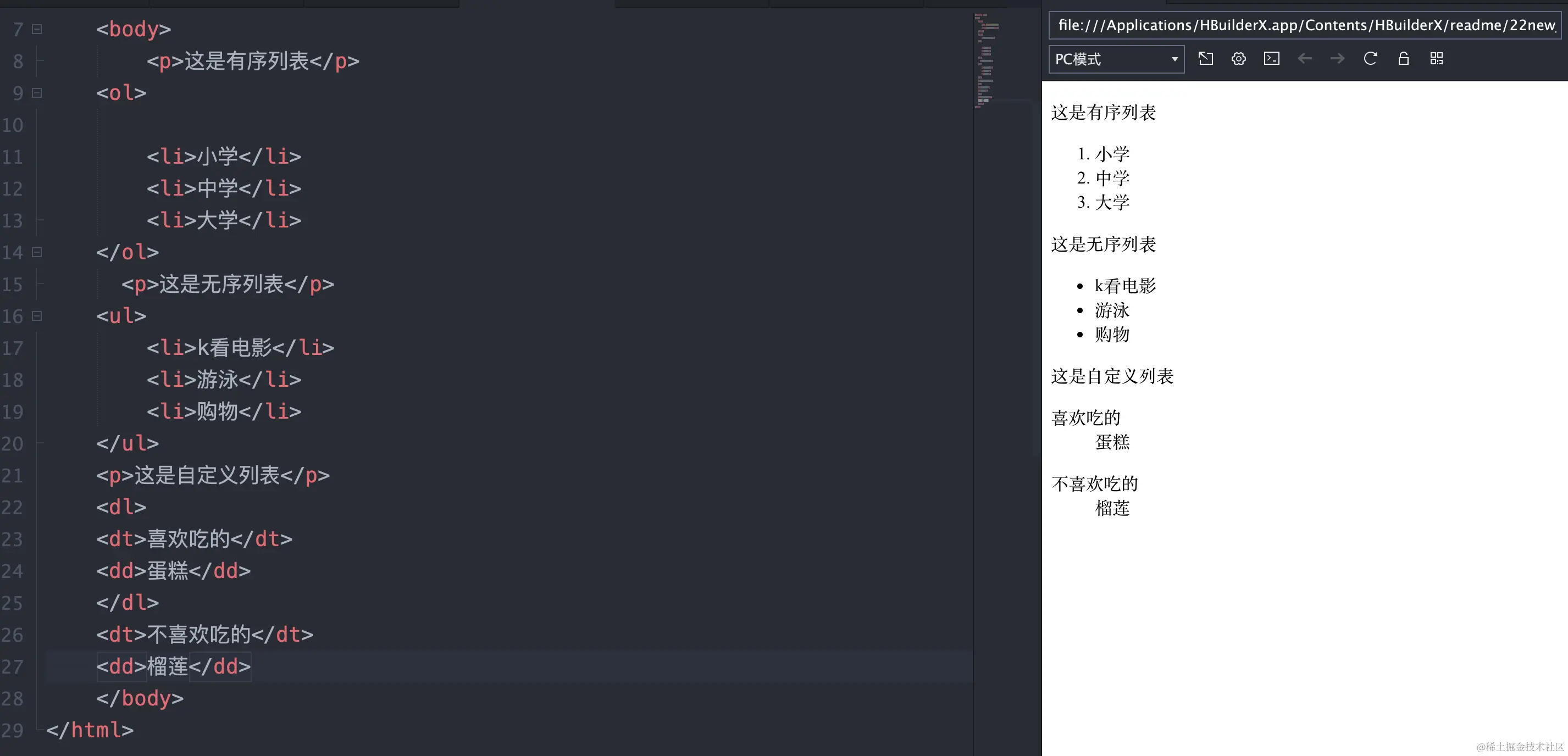
Task: Open the preview settings gear
Action: (1238, 58)
